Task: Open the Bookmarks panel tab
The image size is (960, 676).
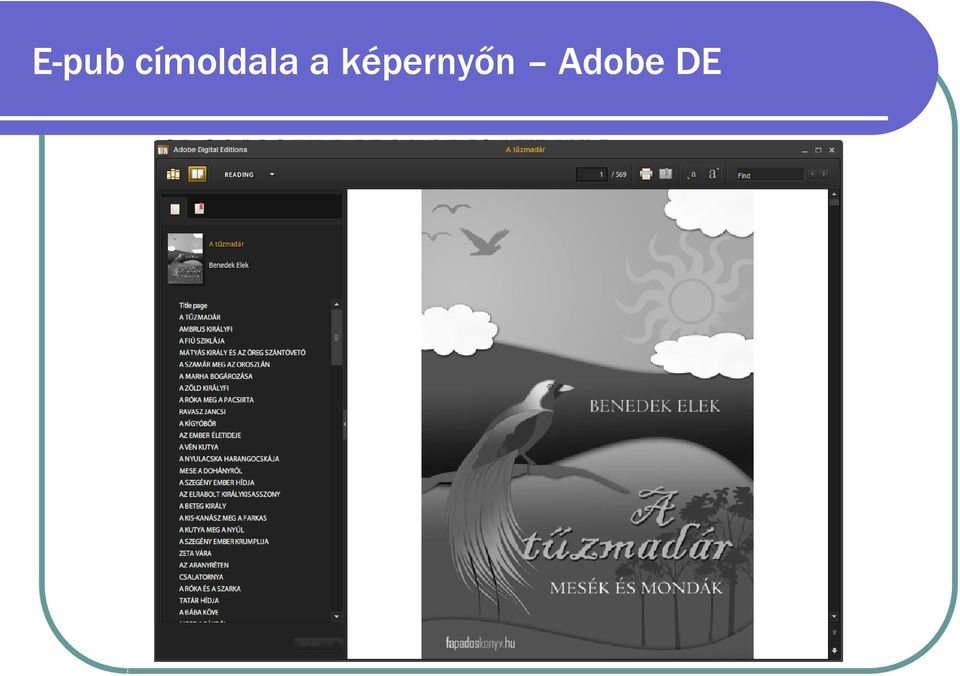Action: [199, 209]
